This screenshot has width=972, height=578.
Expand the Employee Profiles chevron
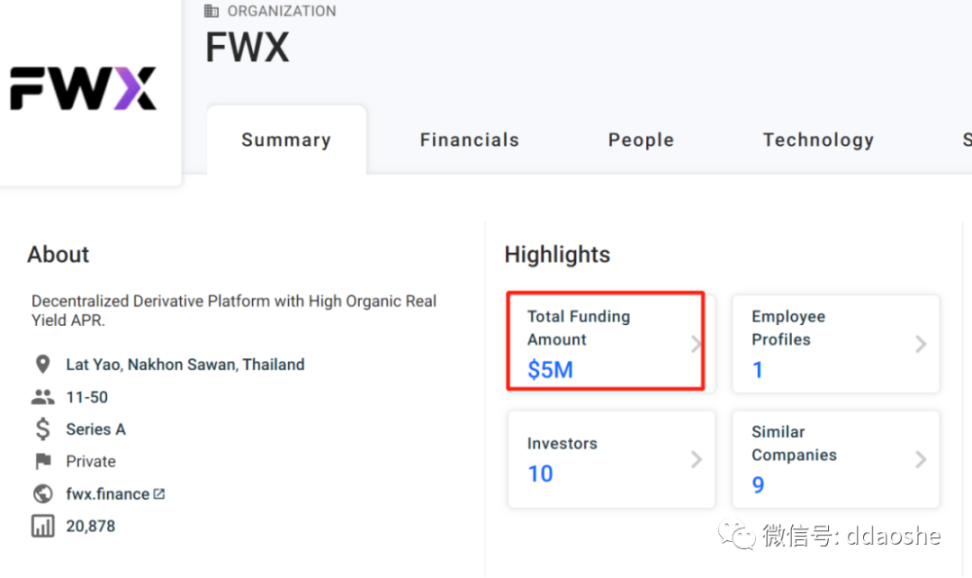tap(920, 344)
